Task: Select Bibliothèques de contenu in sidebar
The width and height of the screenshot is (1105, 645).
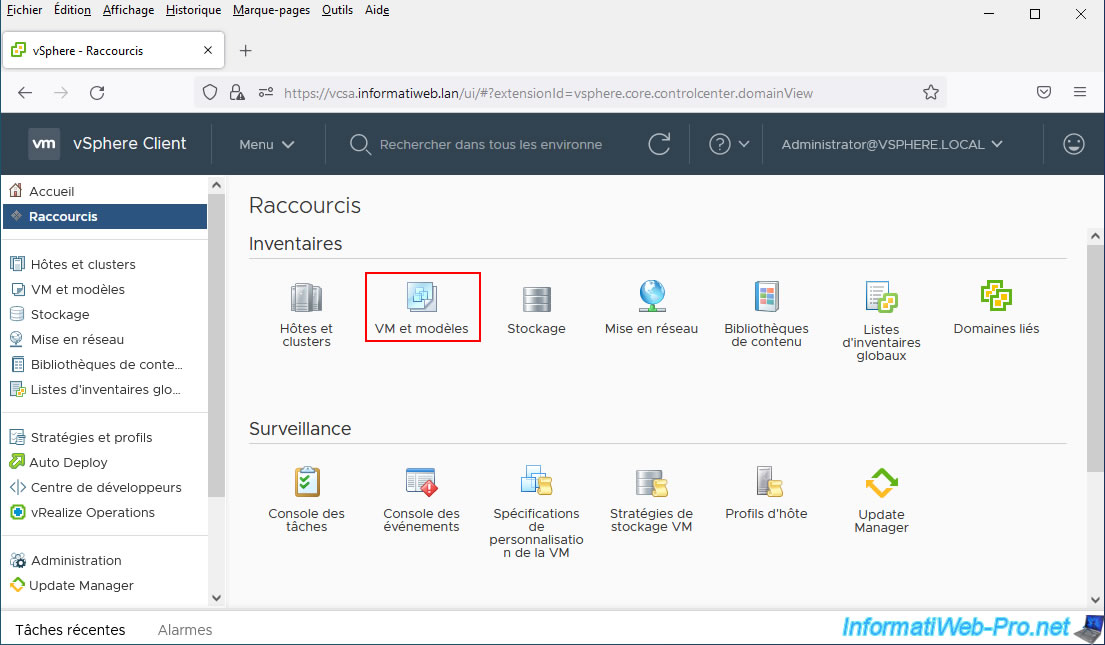Action: tap(105, 364)
